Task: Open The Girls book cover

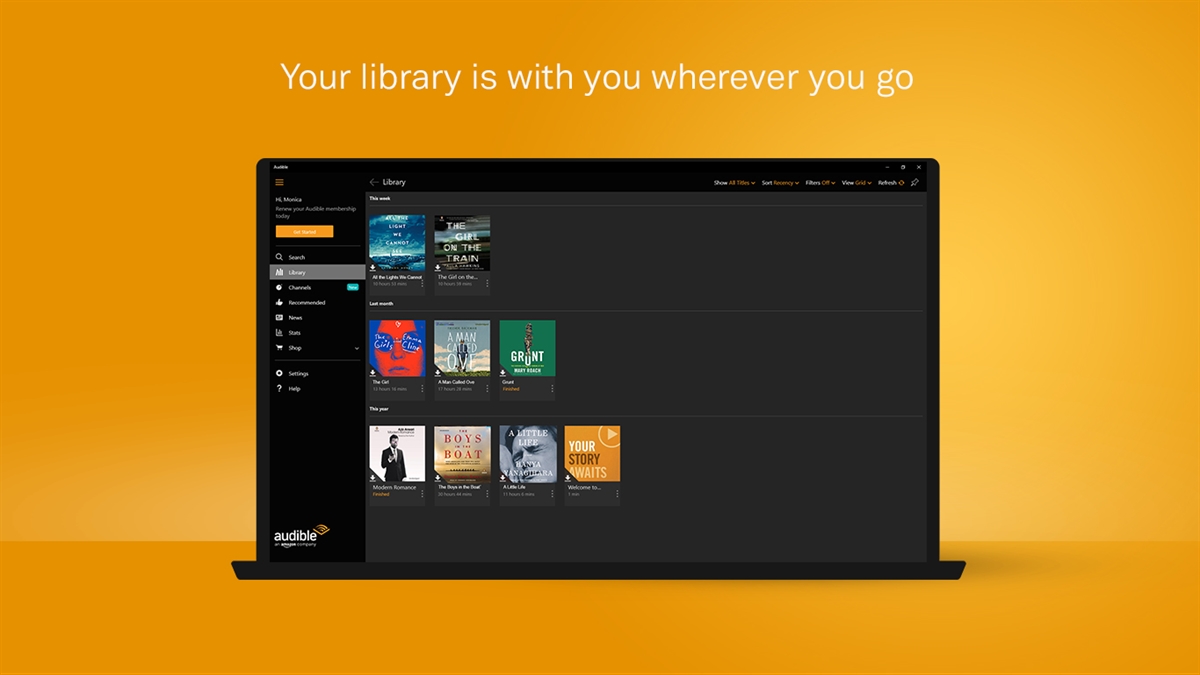Action: point(397,348)
